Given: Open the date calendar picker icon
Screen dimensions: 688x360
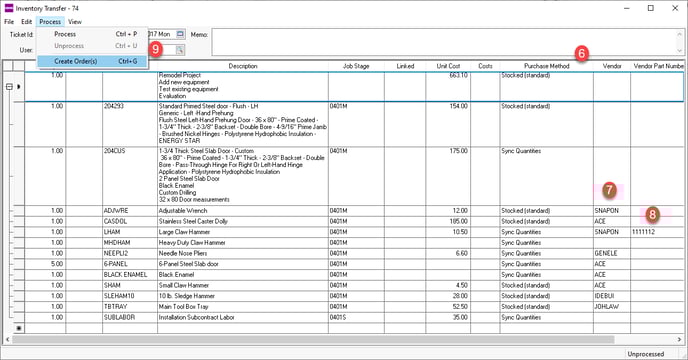Looking at the screenshot, I should [180, 34].
